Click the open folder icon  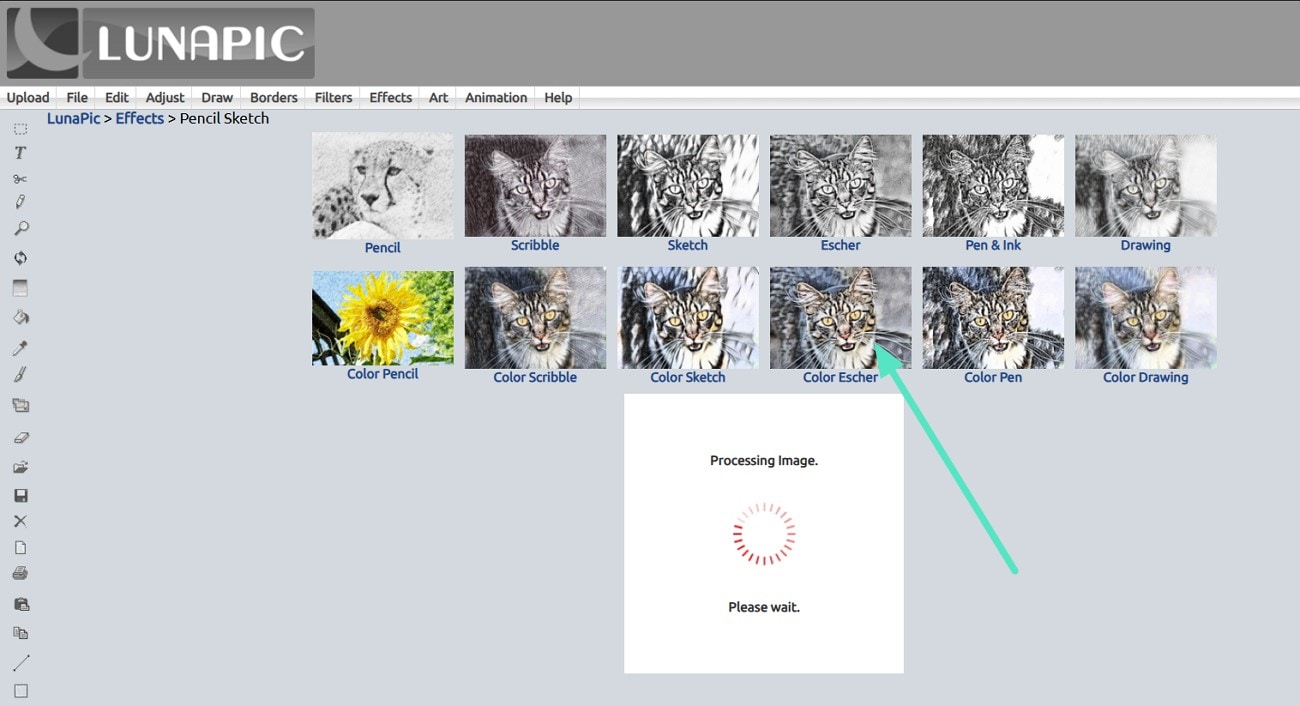[x=20, y=467]
